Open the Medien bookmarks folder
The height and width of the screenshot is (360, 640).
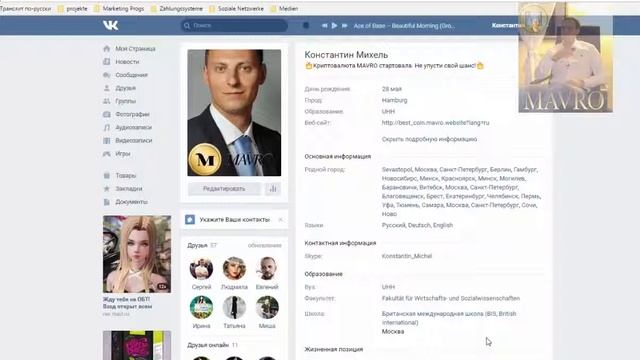pos(284,9)
